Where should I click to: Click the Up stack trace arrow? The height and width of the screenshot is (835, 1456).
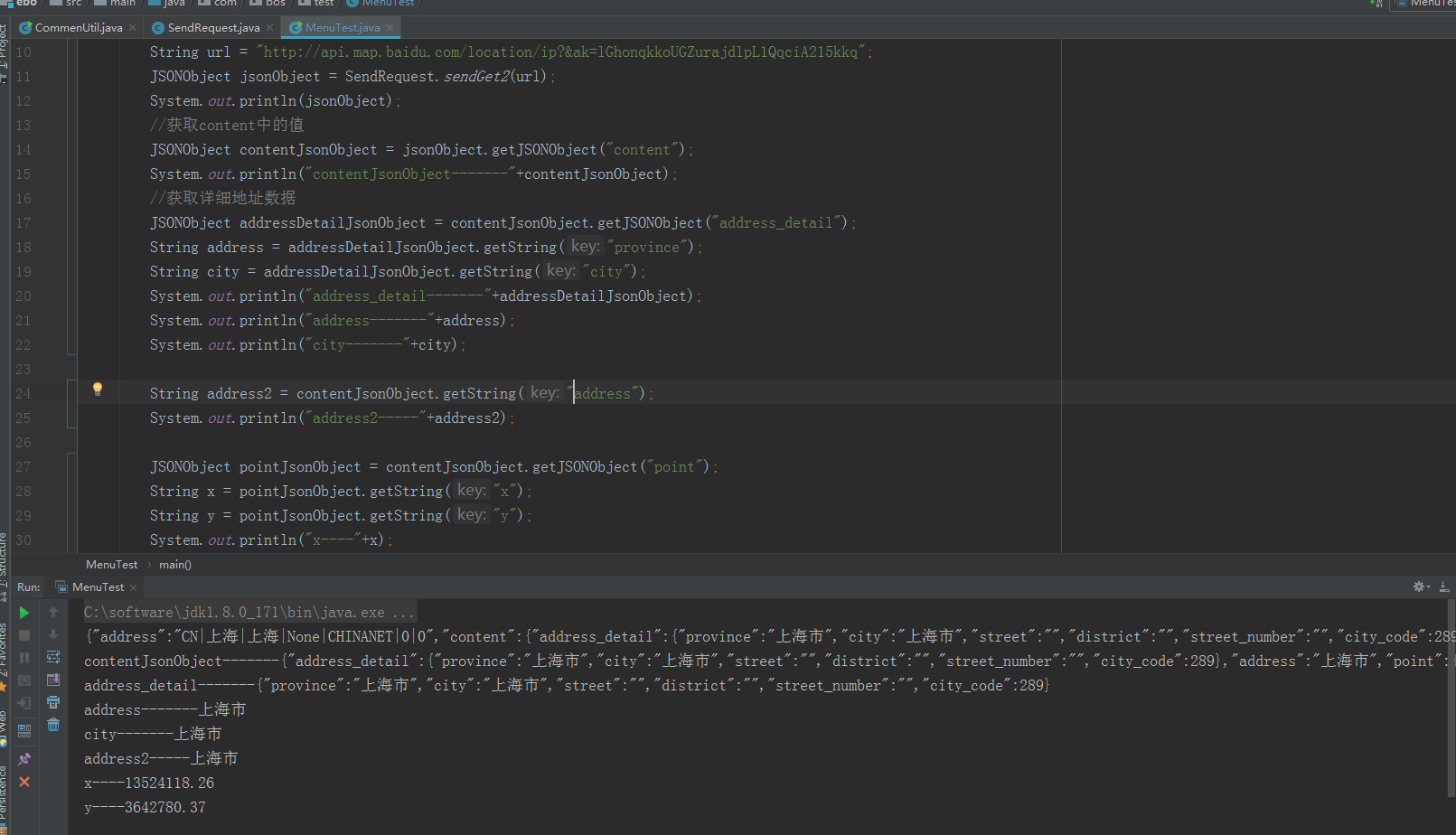(53, 613)
